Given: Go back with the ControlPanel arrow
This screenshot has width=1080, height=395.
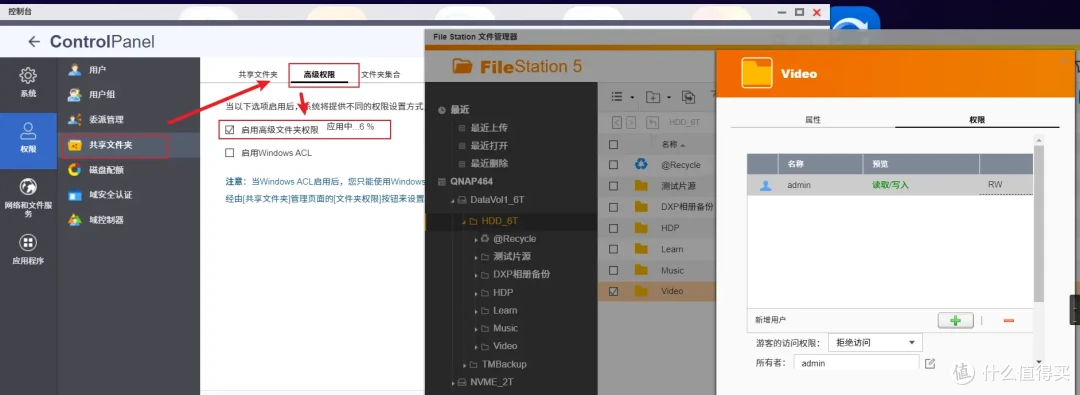Looking at the screenshot, I should pos(34,42).
